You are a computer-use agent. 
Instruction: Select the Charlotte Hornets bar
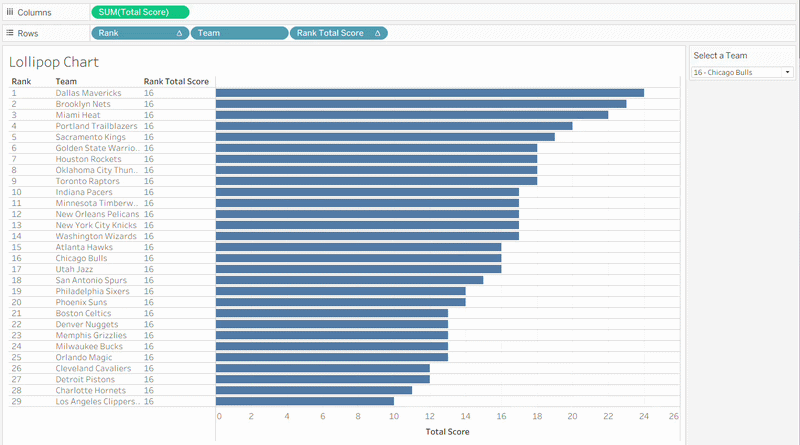(314, 391)
